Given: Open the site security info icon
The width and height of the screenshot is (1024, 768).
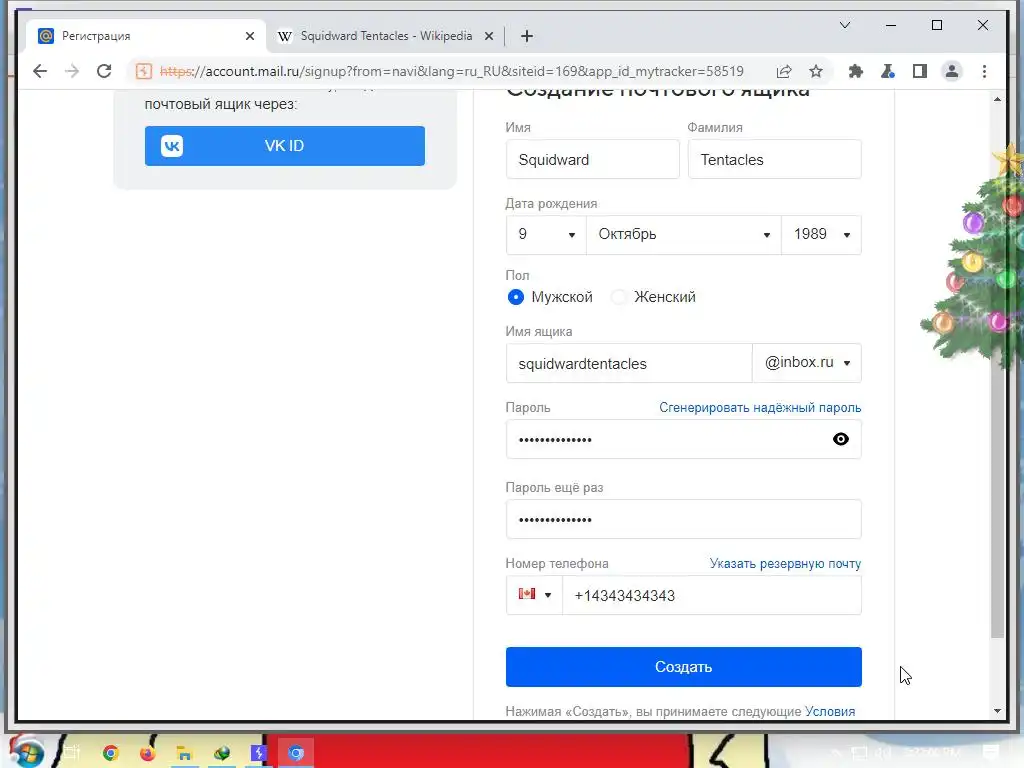Looking at the screenshot, I should coord(144,71).
